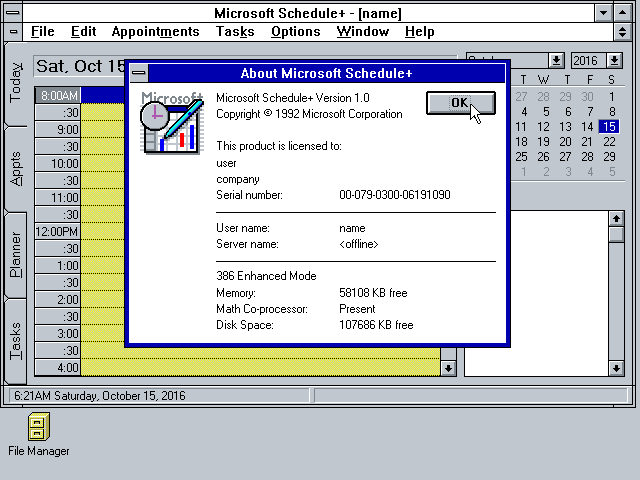640x480 pixels.
Task: Click the 2016 year field
Action: (589, 60)
